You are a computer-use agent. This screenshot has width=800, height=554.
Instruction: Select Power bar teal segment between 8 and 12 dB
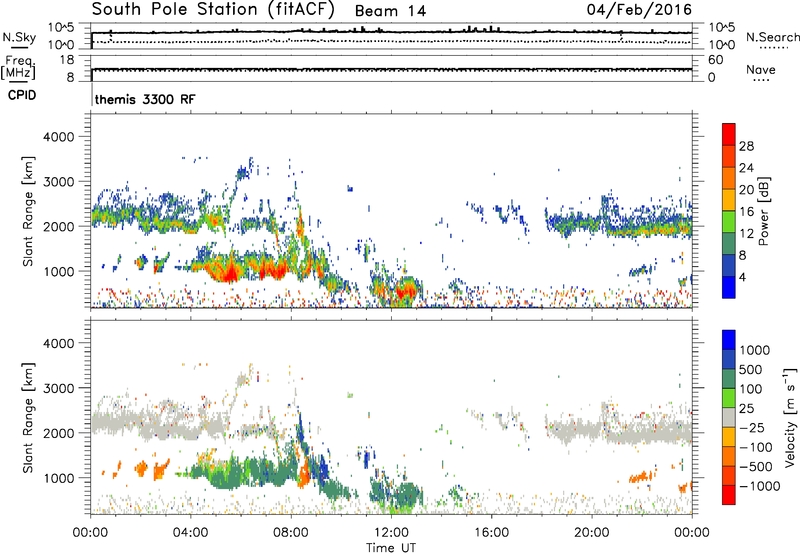pos(729,244)
